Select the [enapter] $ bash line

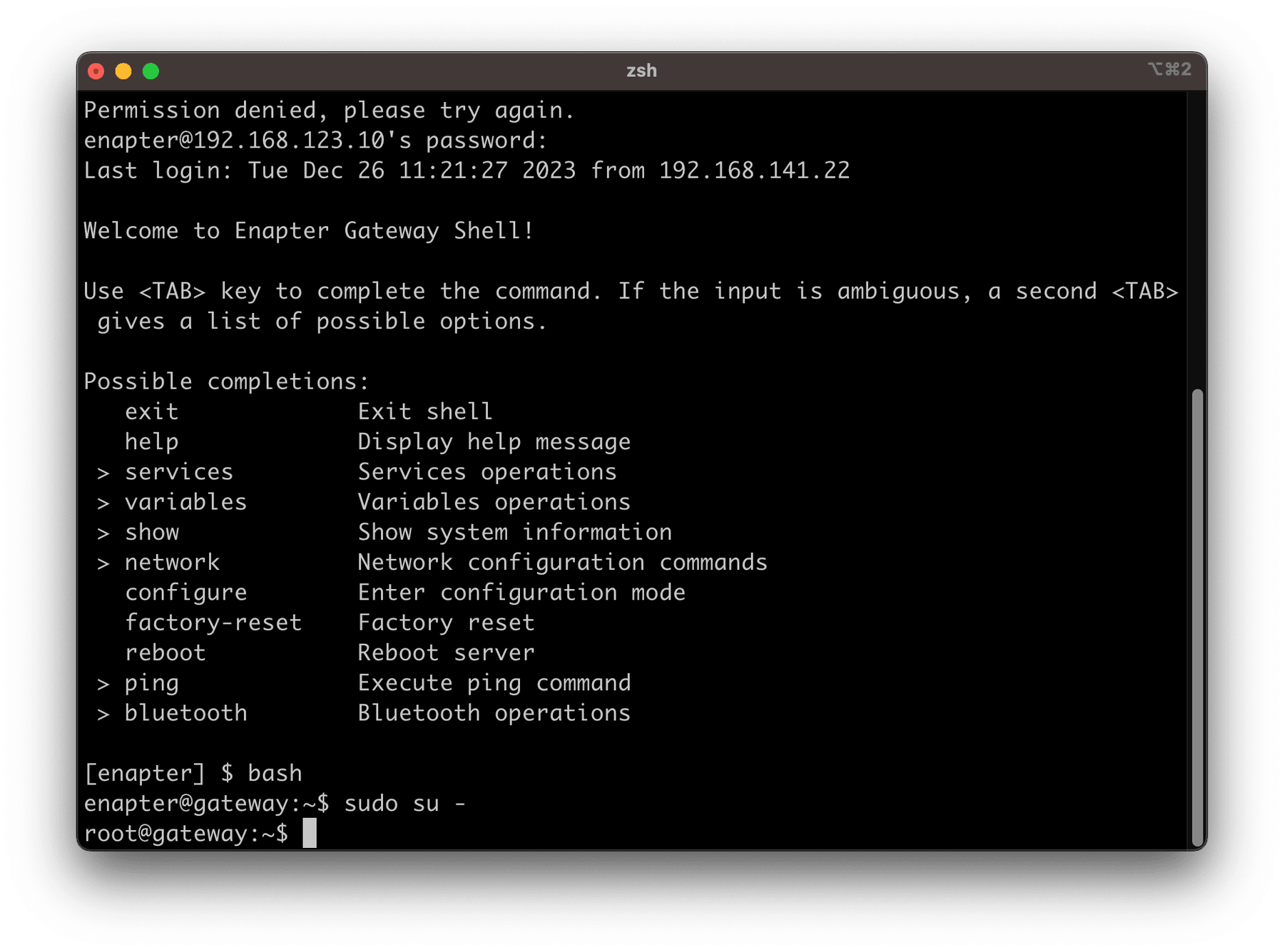(x=193, y=772)
